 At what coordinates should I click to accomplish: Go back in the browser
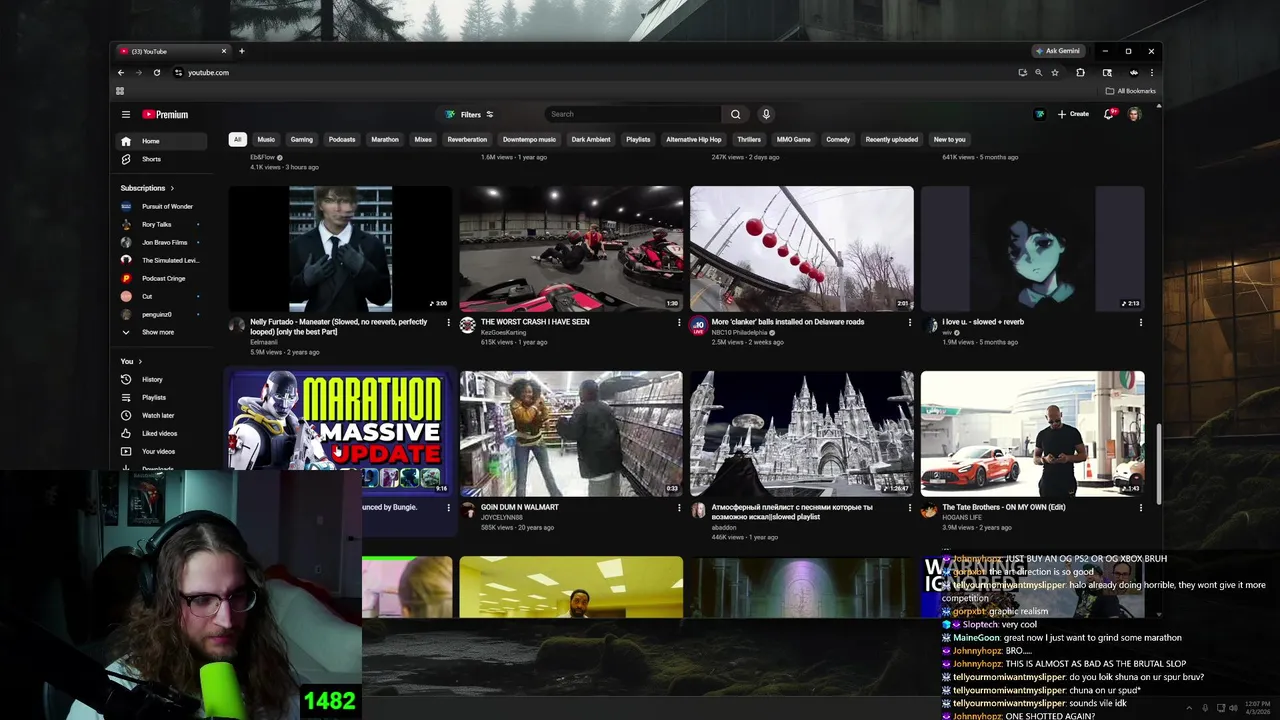121,72
